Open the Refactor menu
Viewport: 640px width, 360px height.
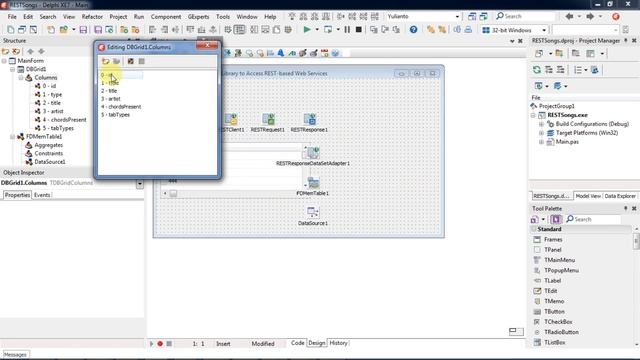(92, 17)
